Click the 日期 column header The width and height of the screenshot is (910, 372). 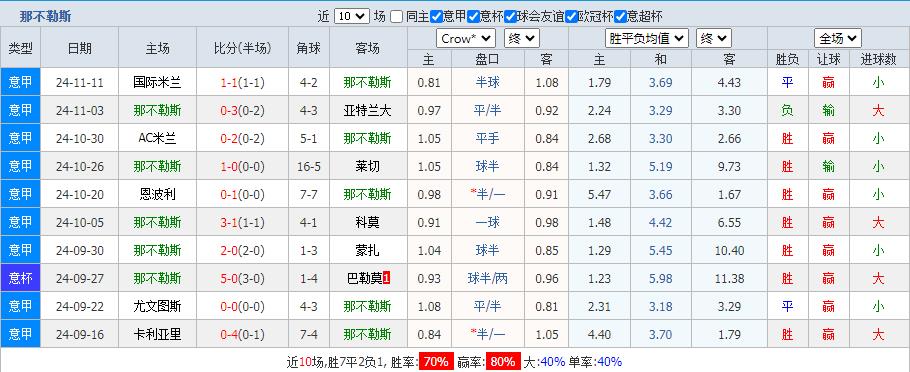click(x=80, y=48)
